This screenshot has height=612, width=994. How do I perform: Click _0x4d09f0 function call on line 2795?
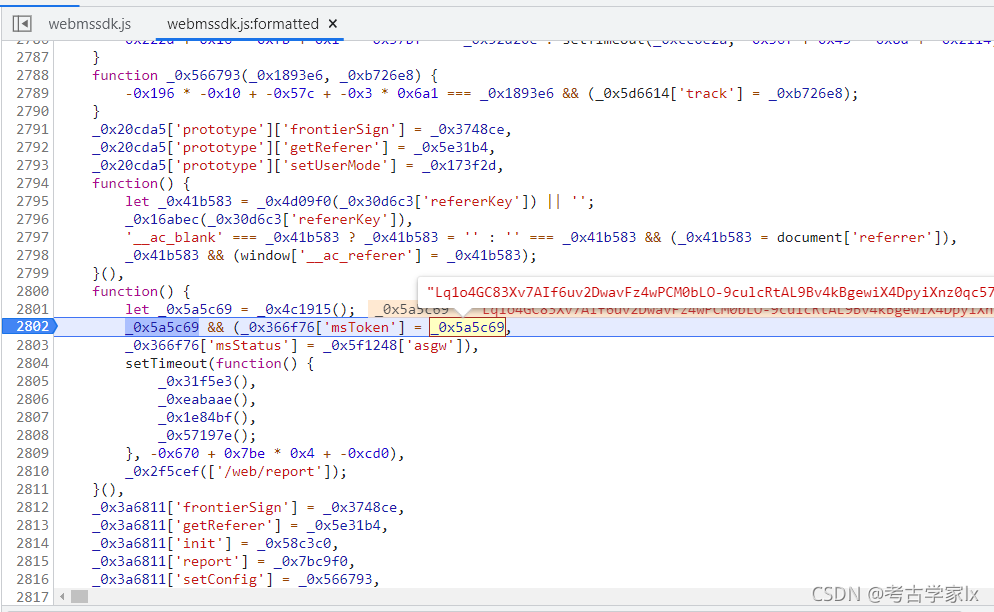(x=294, y=202)
